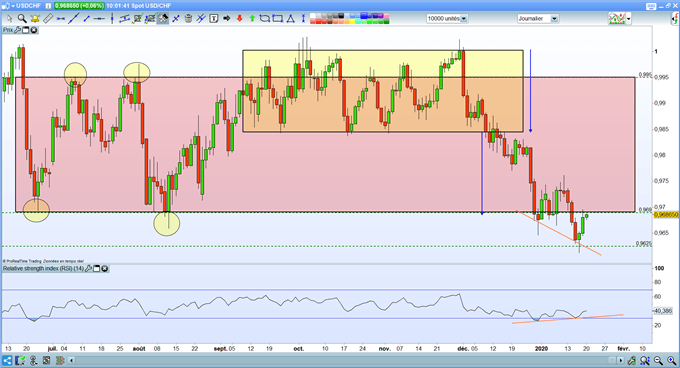
Task: Select the vertical line tool
Action: [x=112, y=19]
